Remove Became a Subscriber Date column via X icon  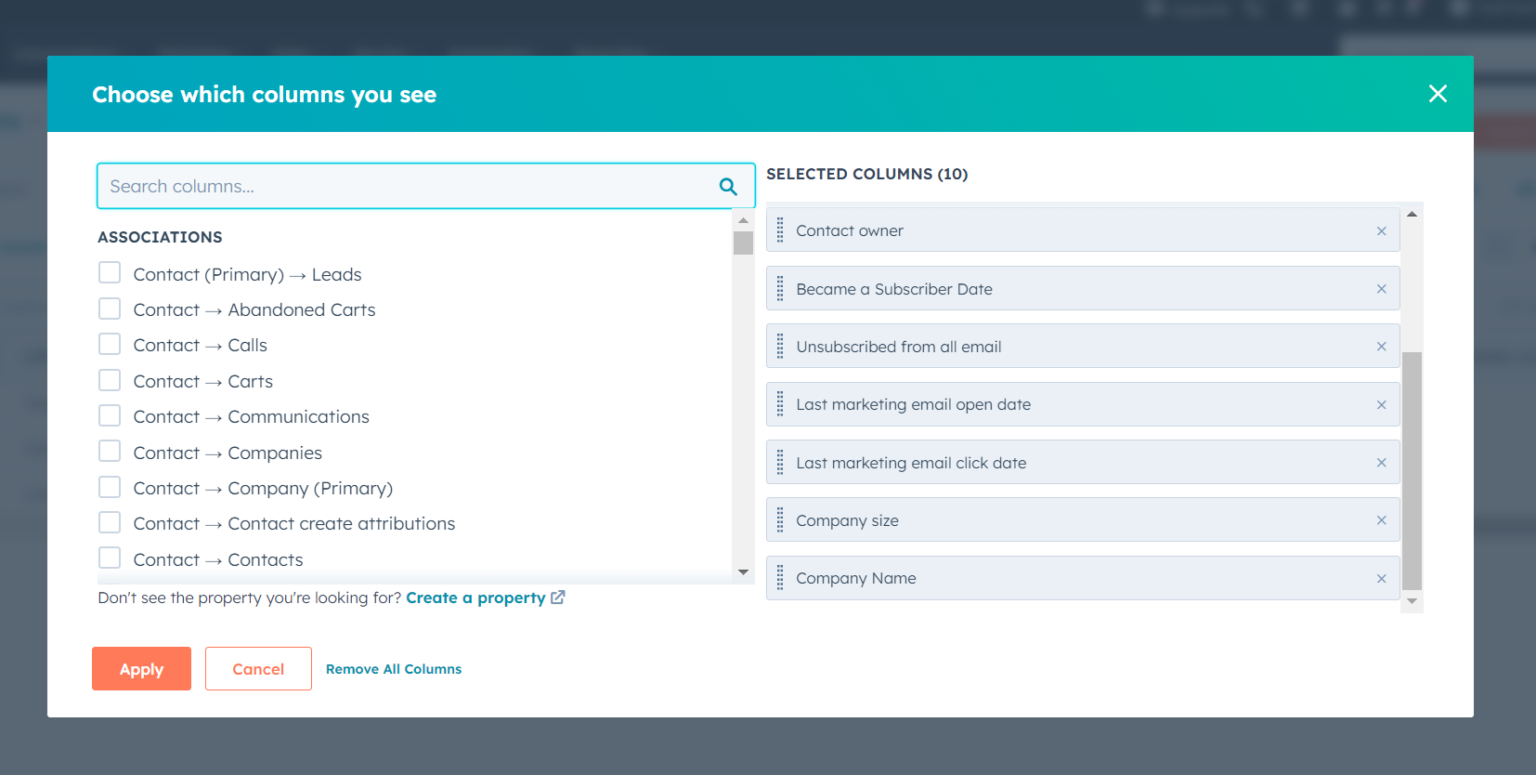coord(1381,288)
